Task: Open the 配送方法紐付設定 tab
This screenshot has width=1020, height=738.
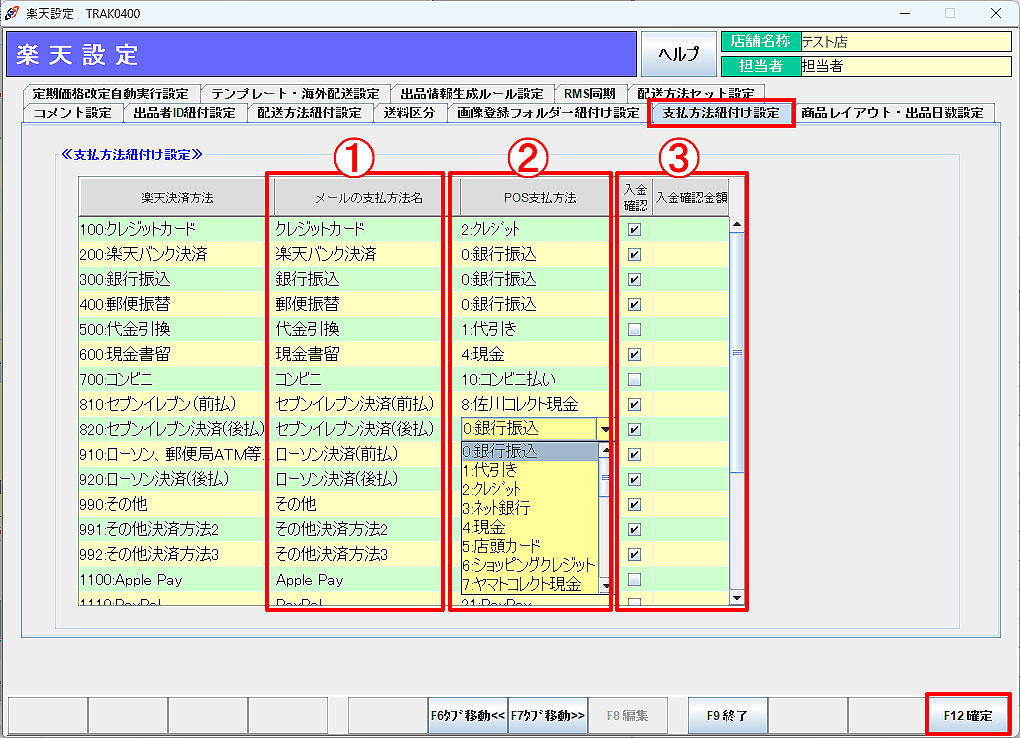Action: coord(309,112)
